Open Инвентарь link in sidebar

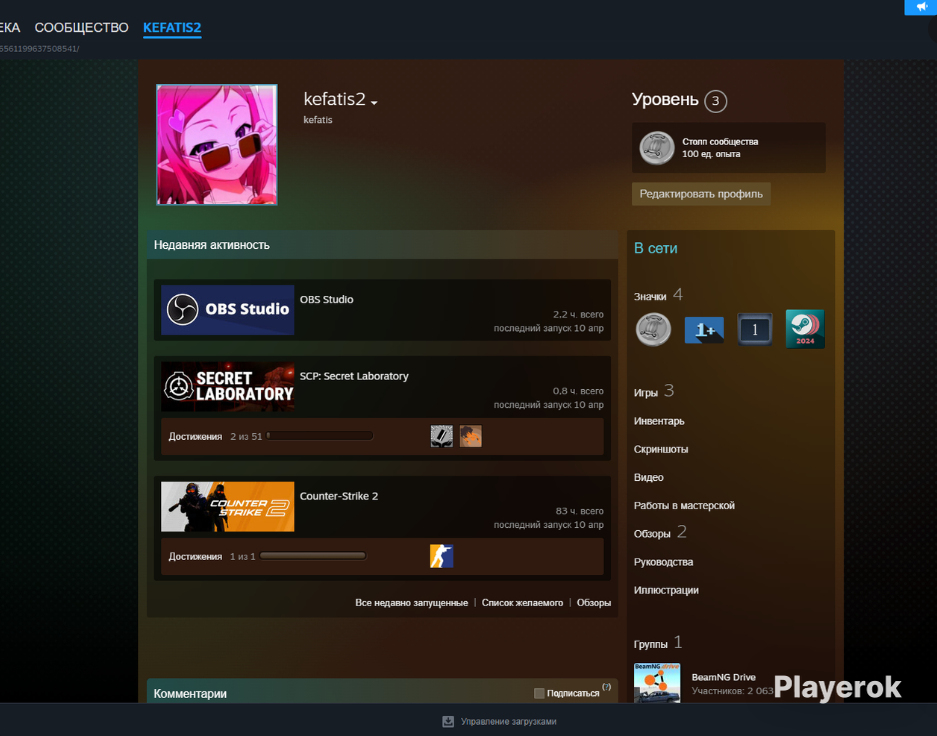(x=659, y=421)
